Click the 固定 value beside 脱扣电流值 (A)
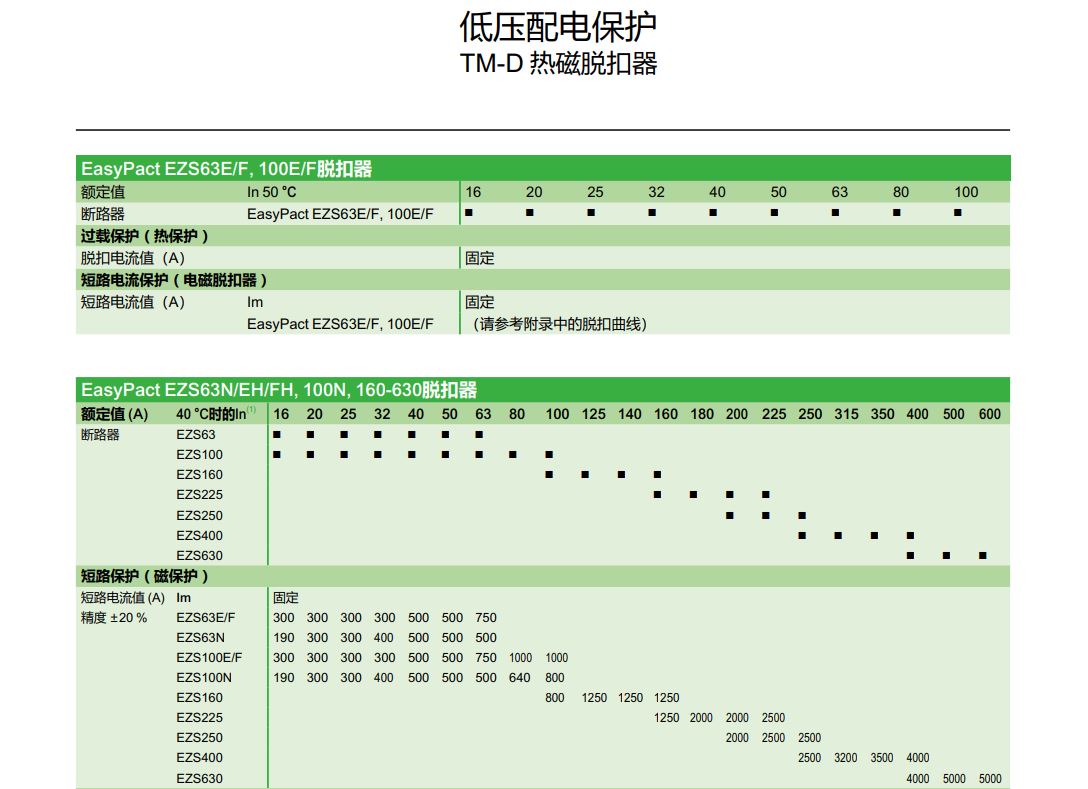1088x789 pixels. (479, 258)
